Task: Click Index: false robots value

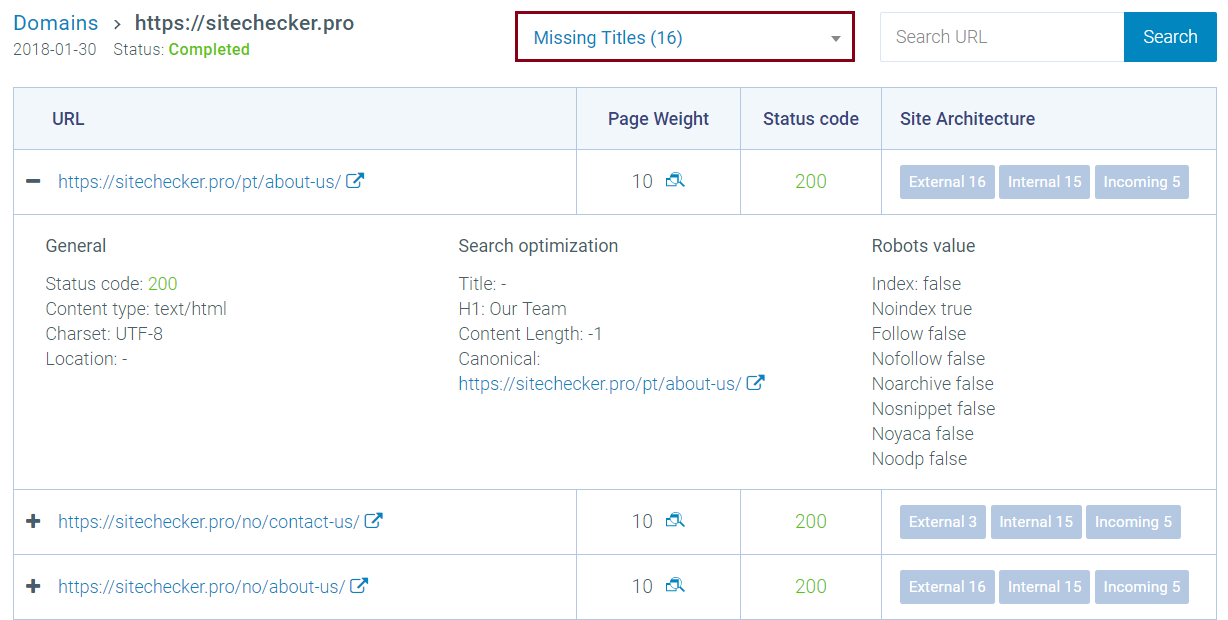Action: click(x=916, y=284)
